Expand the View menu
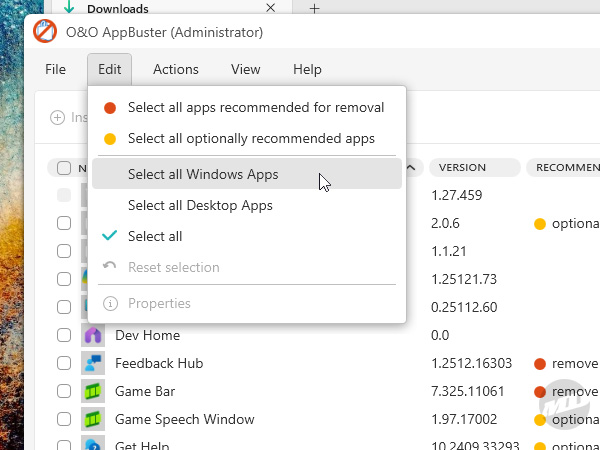 pos(245,70)
